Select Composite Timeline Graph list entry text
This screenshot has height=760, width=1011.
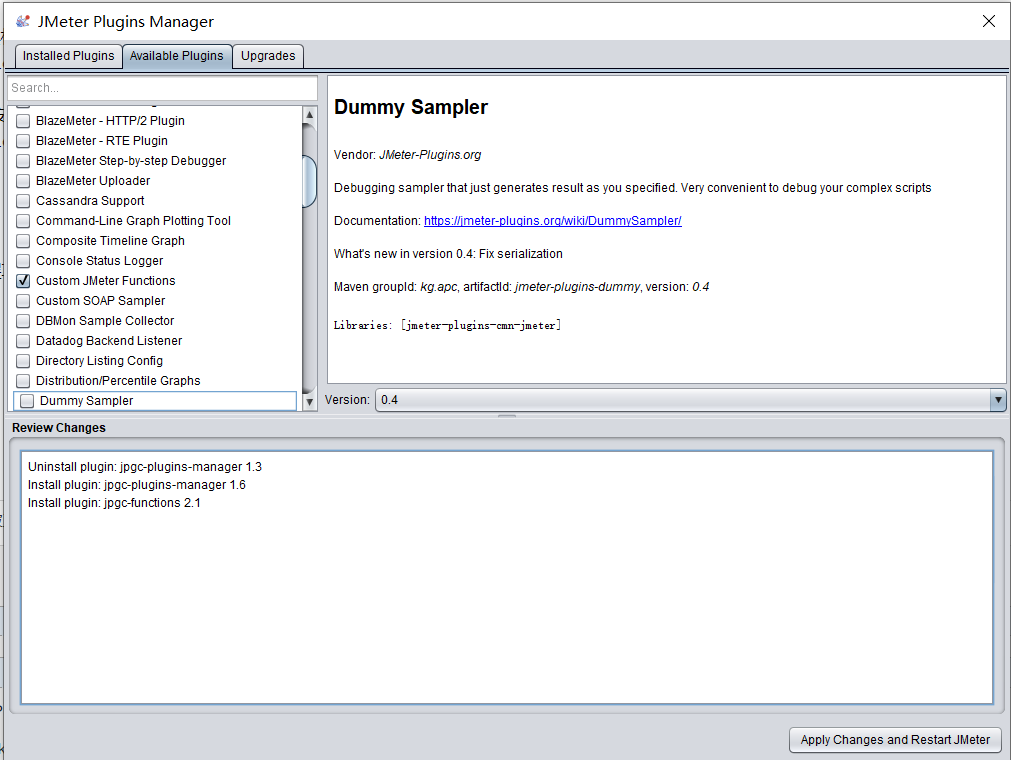[x=110, y=241]
